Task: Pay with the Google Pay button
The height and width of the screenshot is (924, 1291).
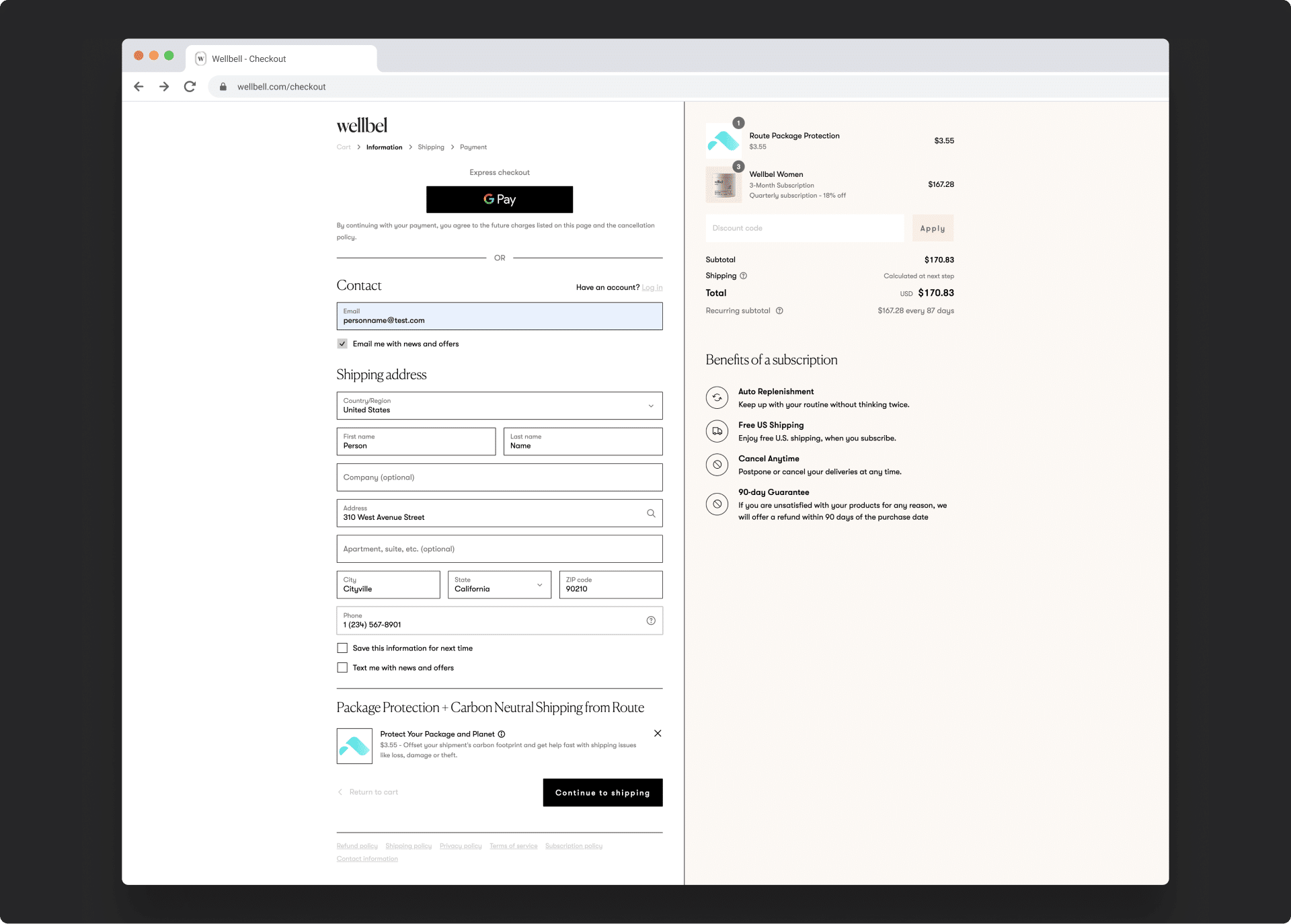Action: 499,200
